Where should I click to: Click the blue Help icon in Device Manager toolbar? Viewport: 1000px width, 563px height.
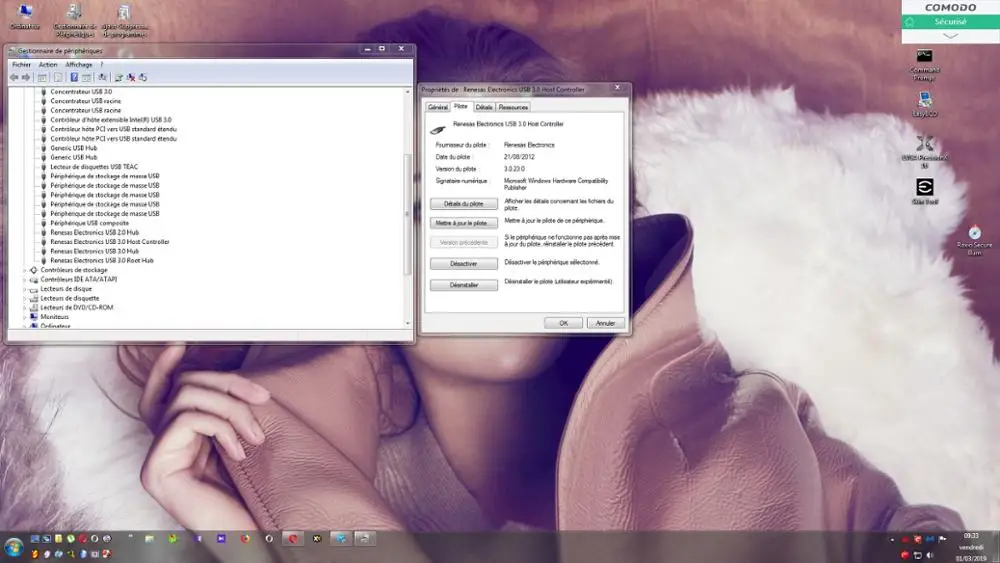point(74,77)
